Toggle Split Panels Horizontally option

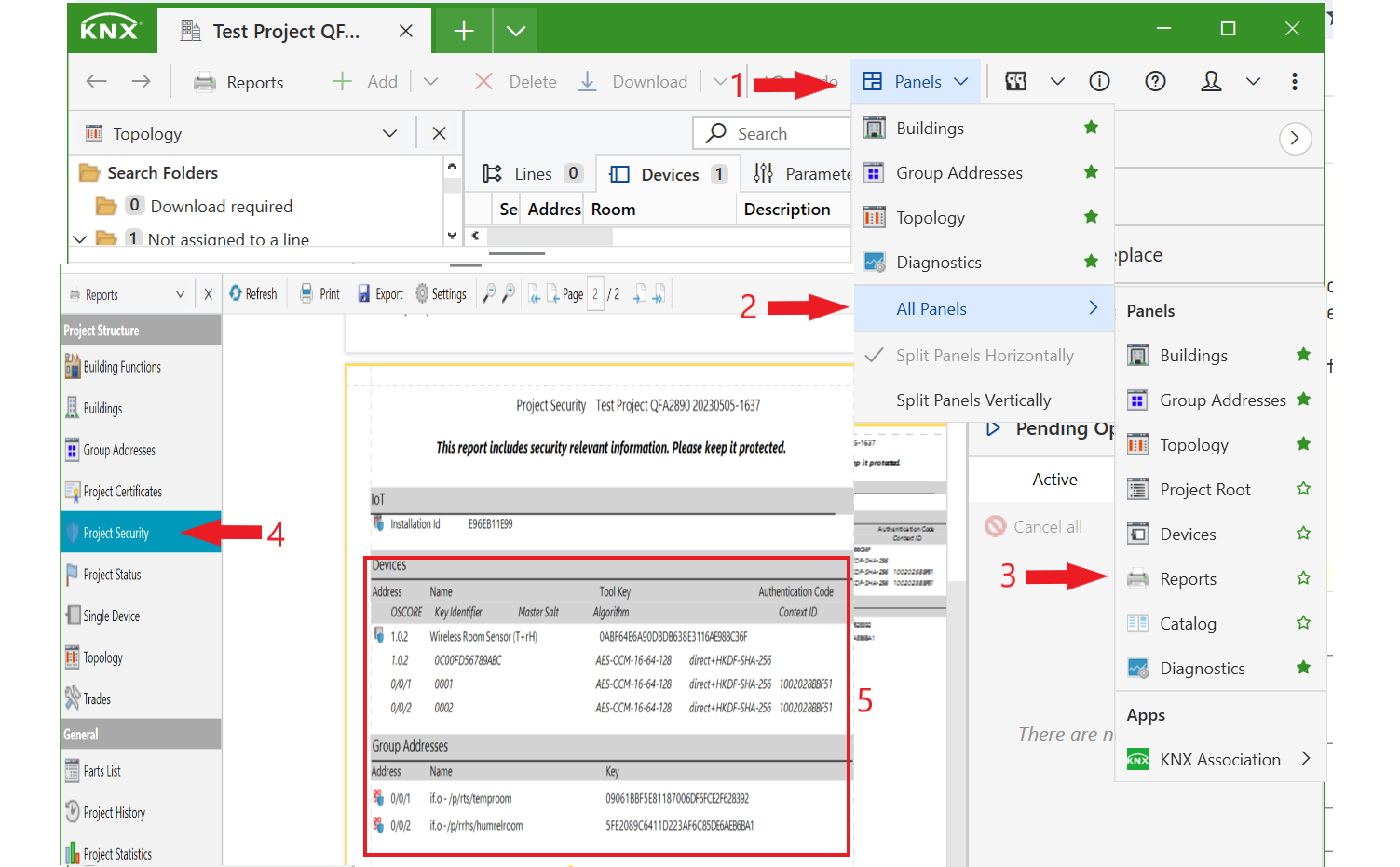click(983, 356)
